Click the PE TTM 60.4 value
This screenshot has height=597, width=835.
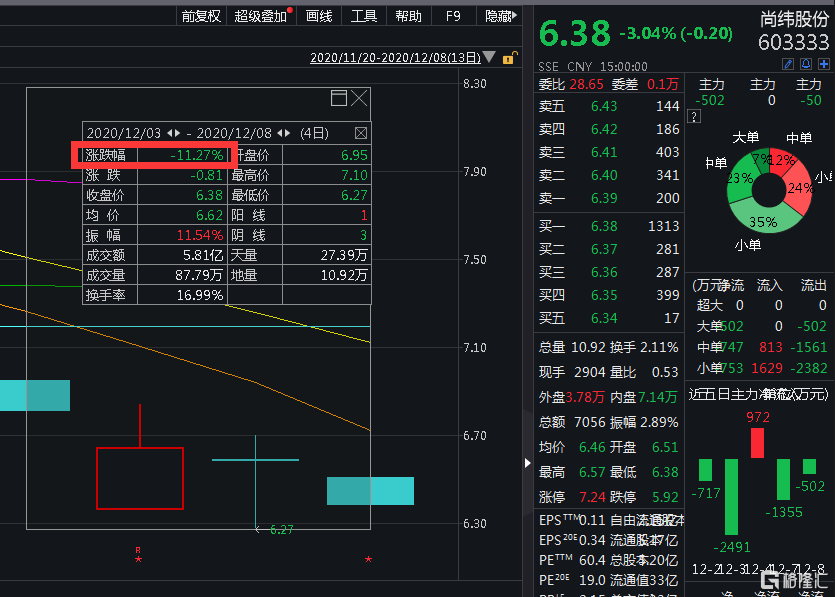point(592,560)
